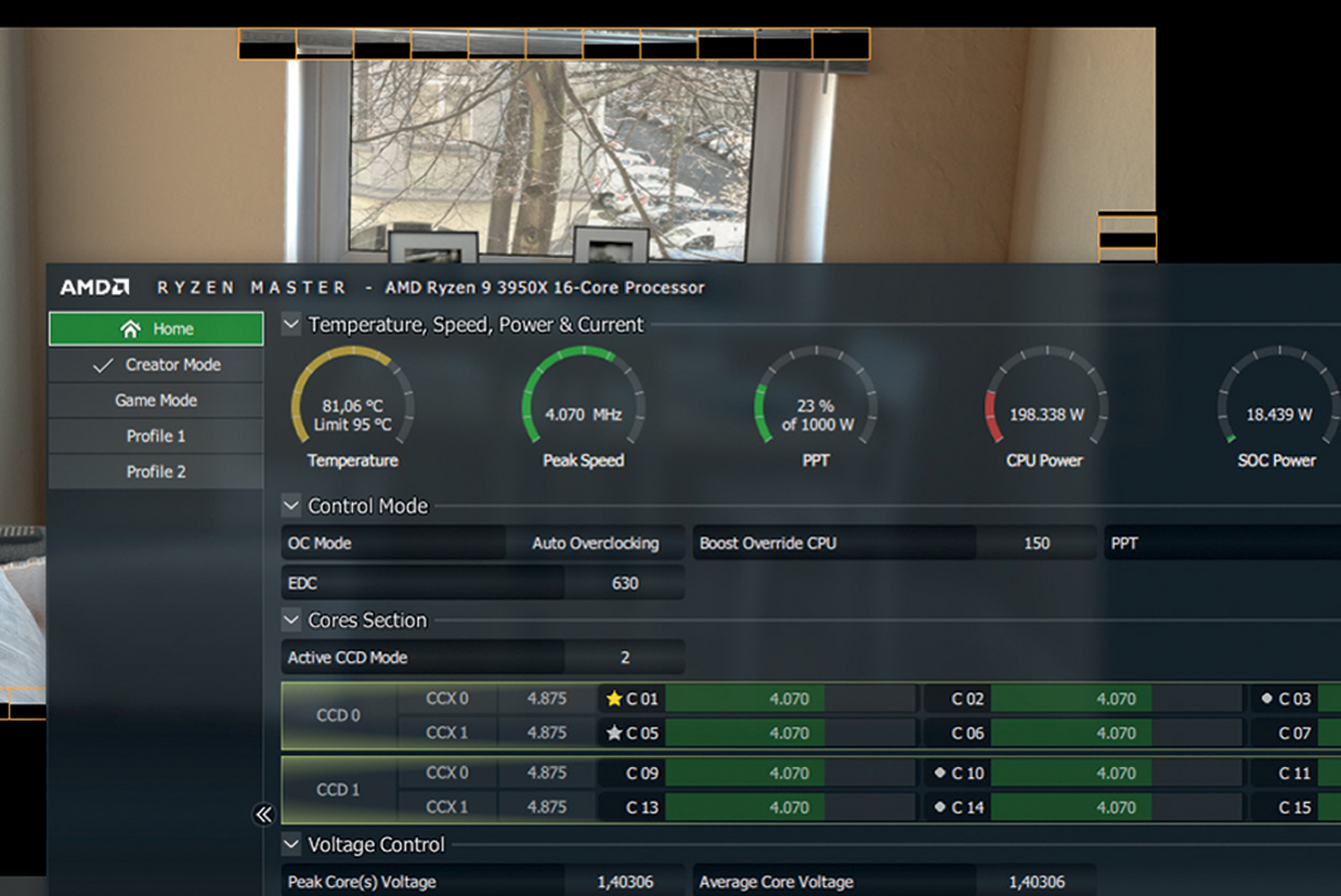Click the dot marker on core C 14
Image resolution: width=1341 pixels, height=896 pixels.
939,807
